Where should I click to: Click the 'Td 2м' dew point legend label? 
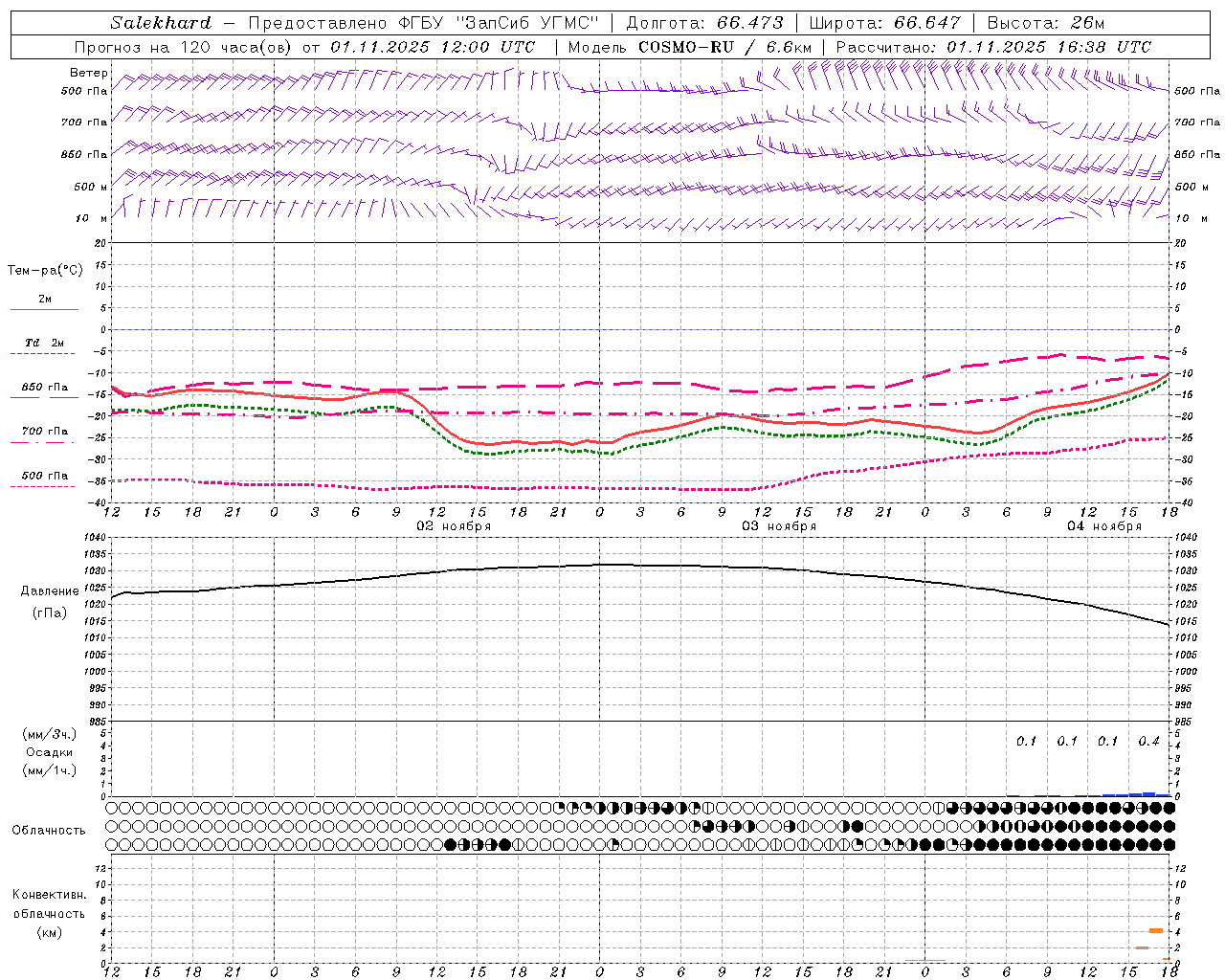(x=45, y=343)
